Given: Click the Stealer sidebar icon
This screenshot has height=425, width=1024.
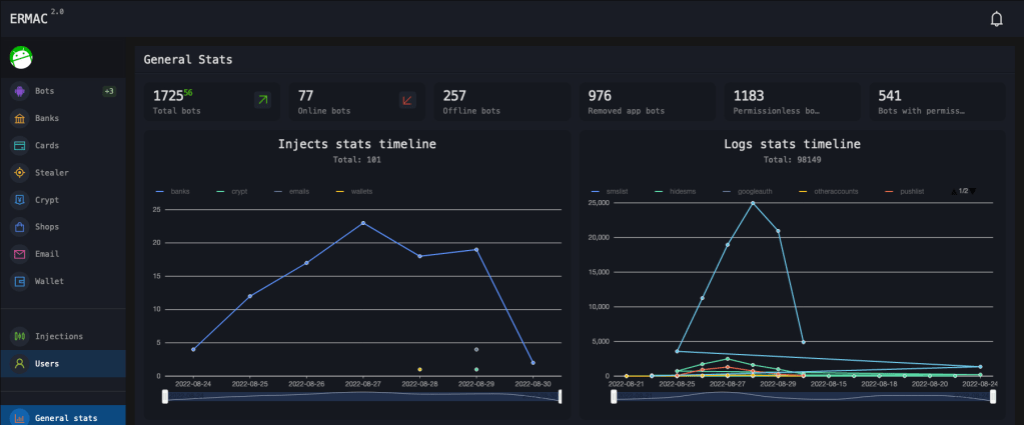Looking at the screenshot, I should click(x=19, y=172).
